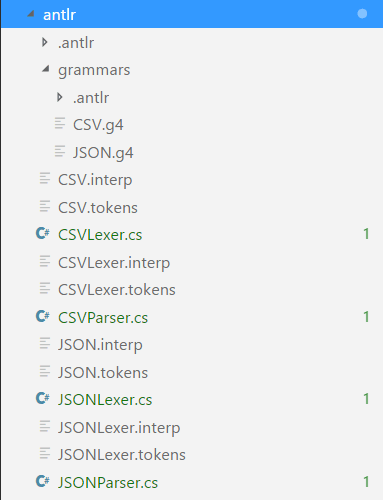The width and height of the screenshot is (383, 500).
Task: Click the C# icon beside JSONParser.cs
Action: pyautogui.click(x=43, y=481)
